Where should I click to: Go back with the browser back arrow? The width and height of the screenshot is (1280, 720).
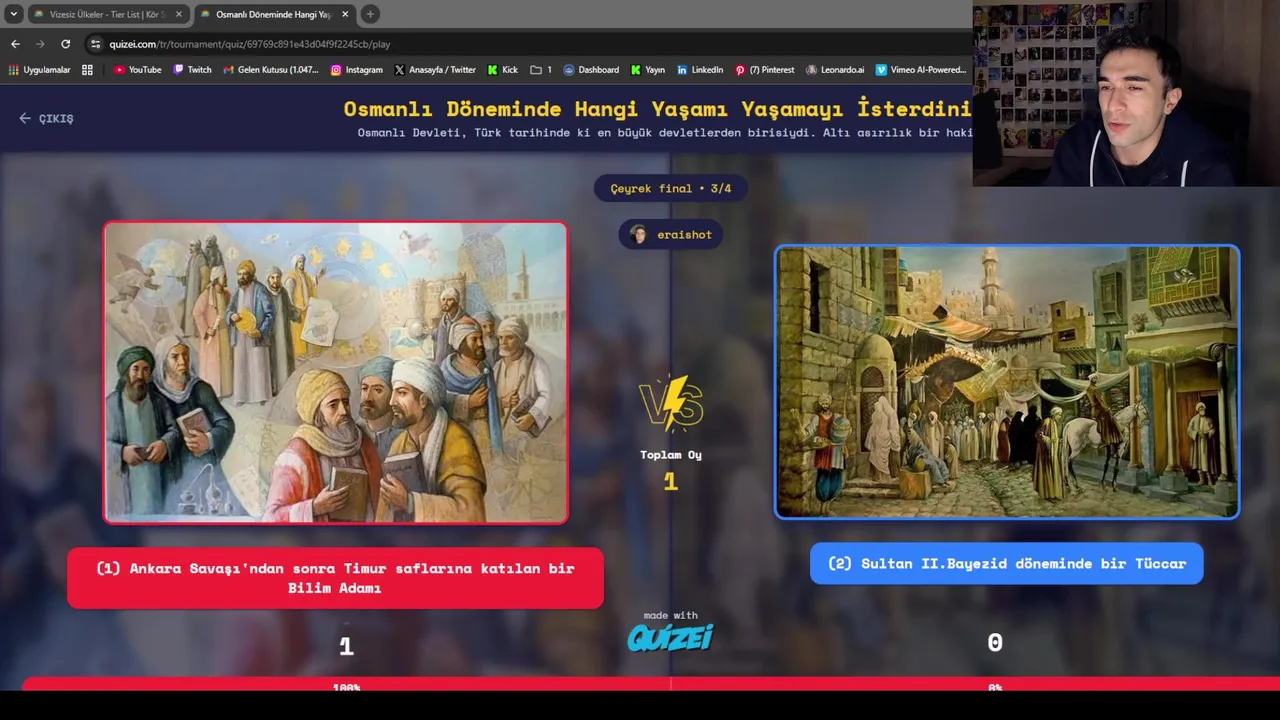point(15,44)
